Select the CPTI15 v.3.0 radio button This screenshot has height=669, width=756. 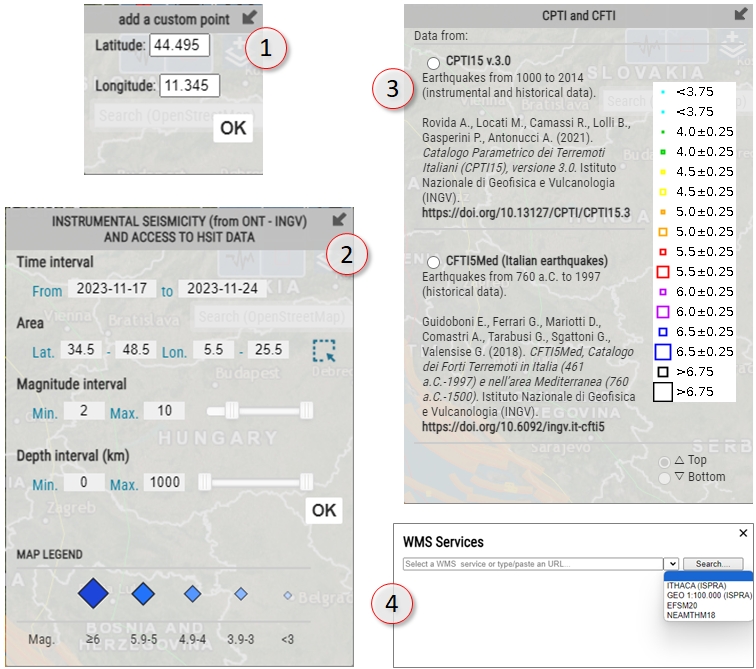coord(433,63)
